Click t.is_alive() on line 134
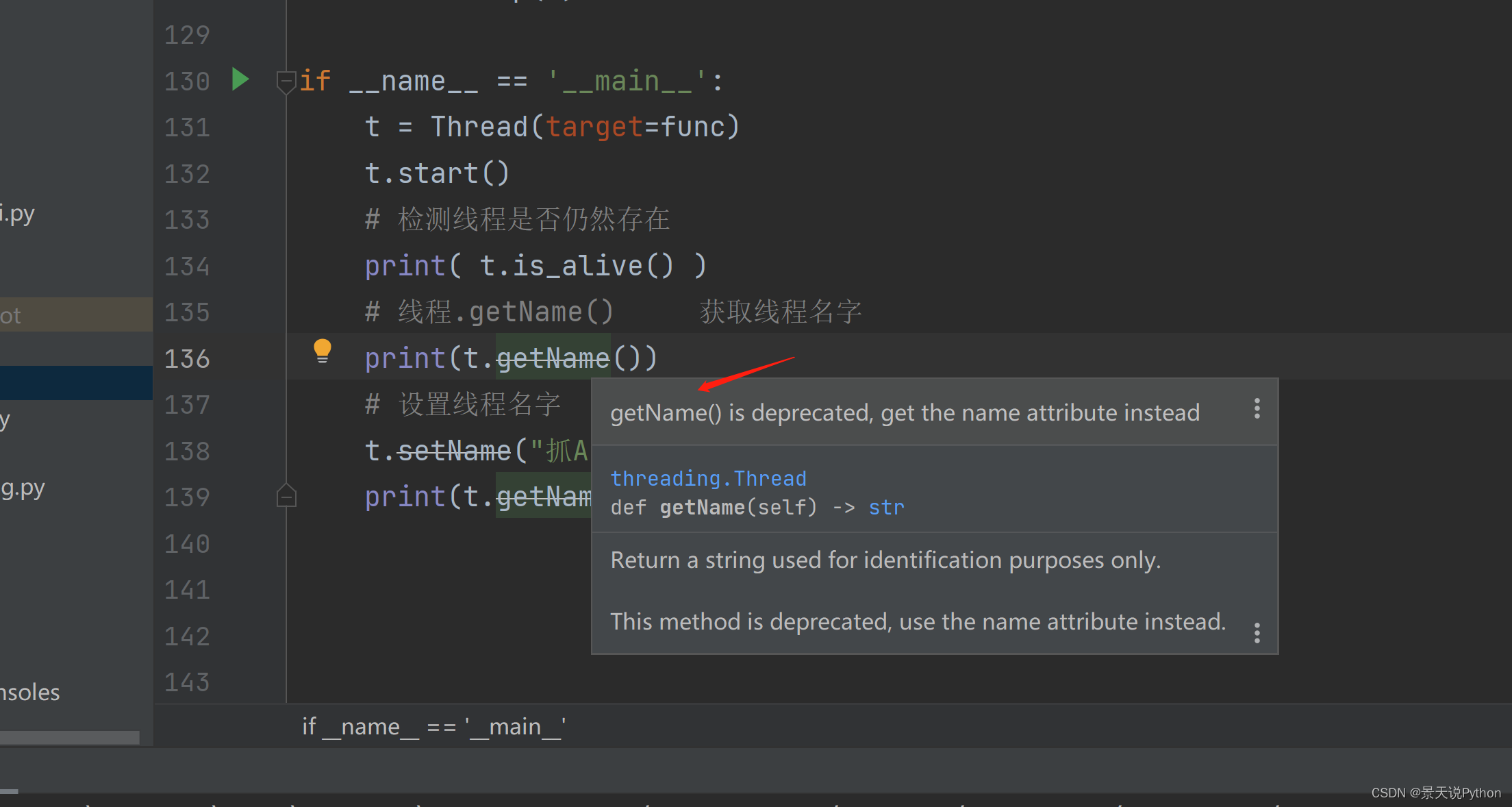The width and height of the screenshot is (1512, 807). point(577,266)
